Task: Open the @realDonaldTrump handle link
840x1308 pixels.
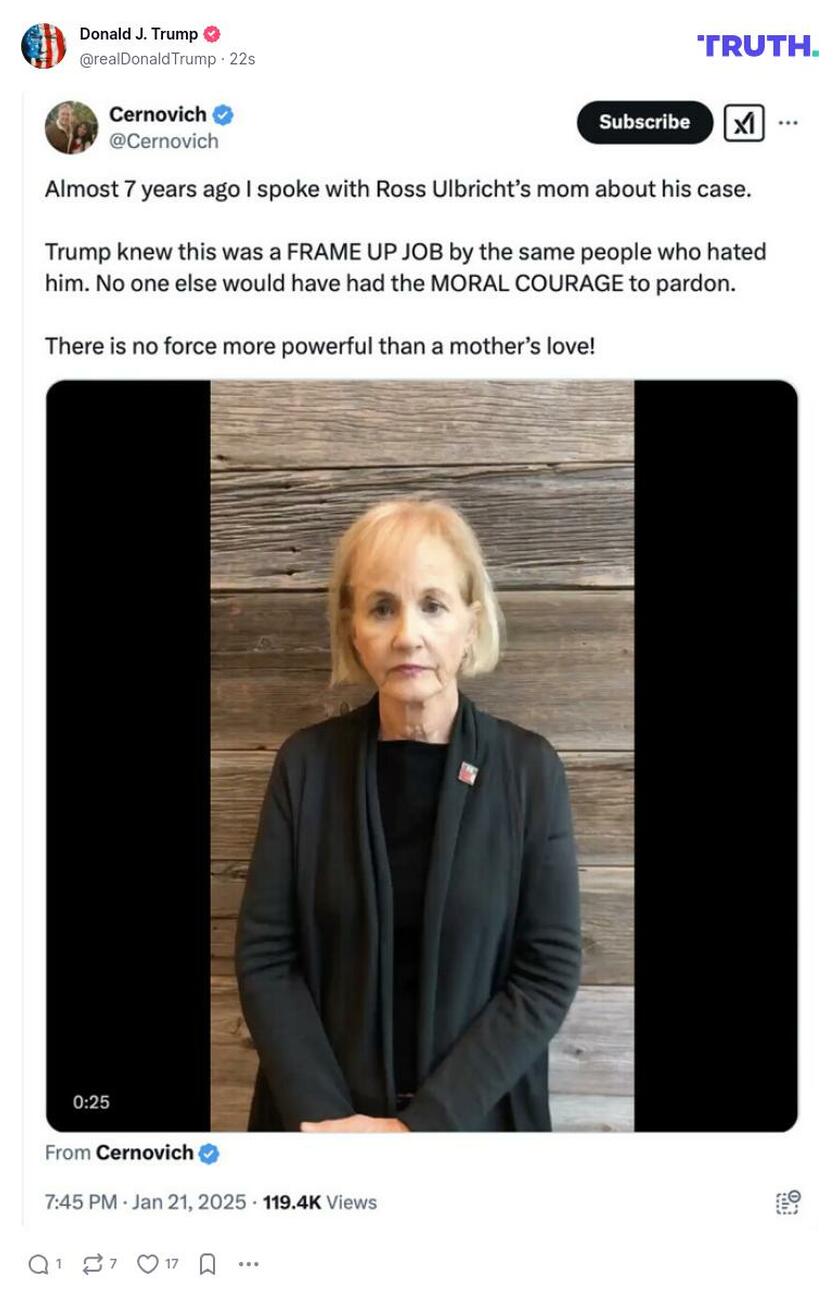Action: (x=147, y=59)
